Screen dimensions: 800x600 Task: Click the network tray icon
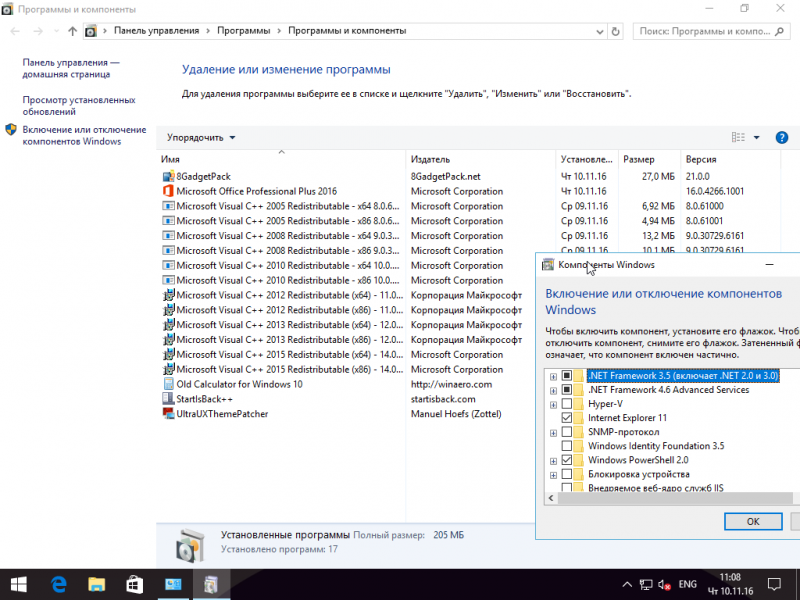[646, 585]
